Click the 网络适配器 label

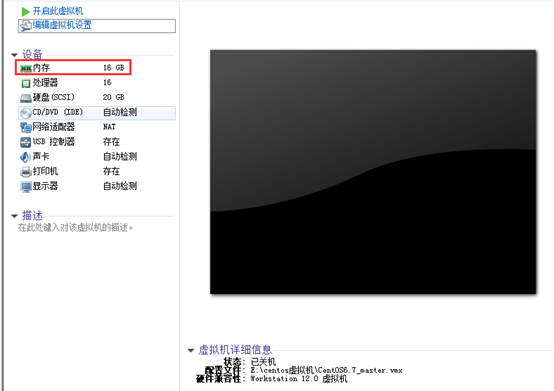coord(54,127)
